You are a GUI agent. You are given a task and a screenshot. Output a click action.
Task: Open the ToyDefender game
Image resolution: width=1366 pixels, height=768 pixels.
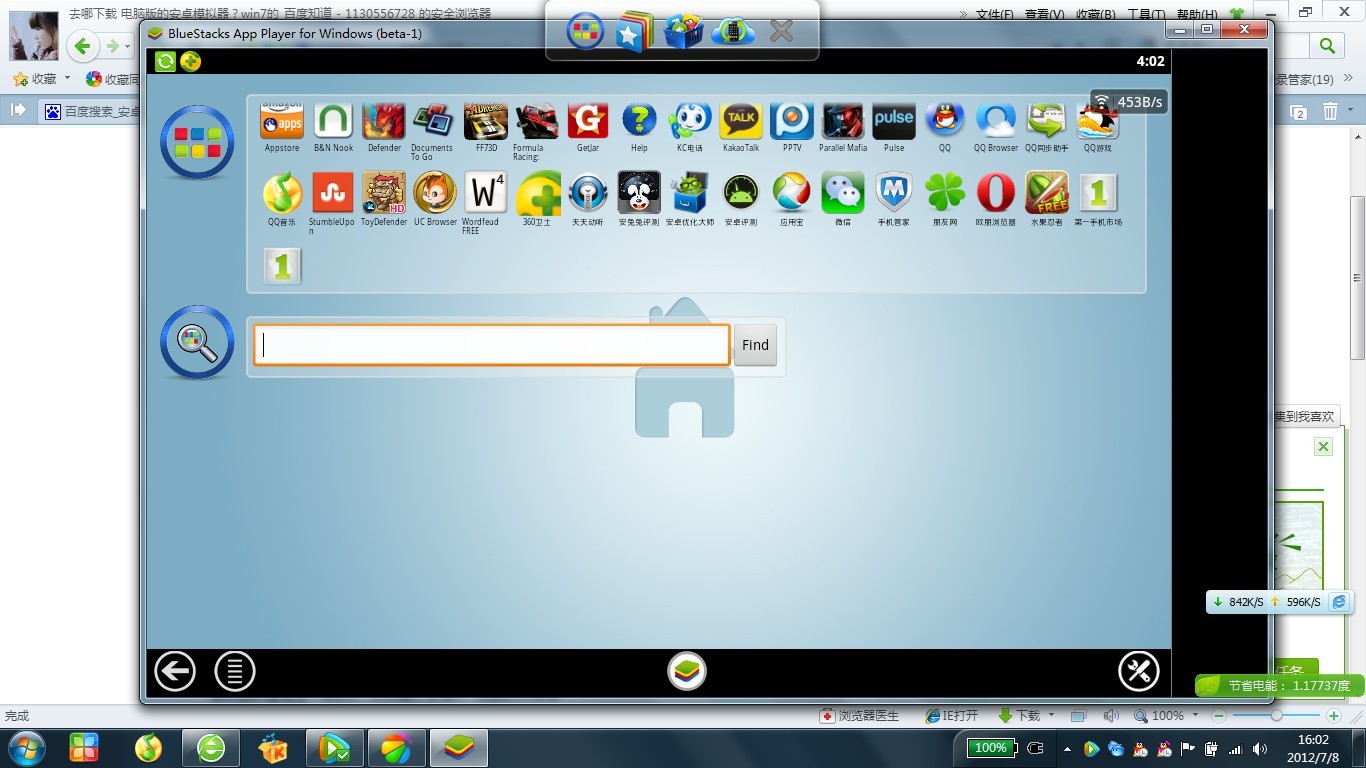(x=384, y=193)
